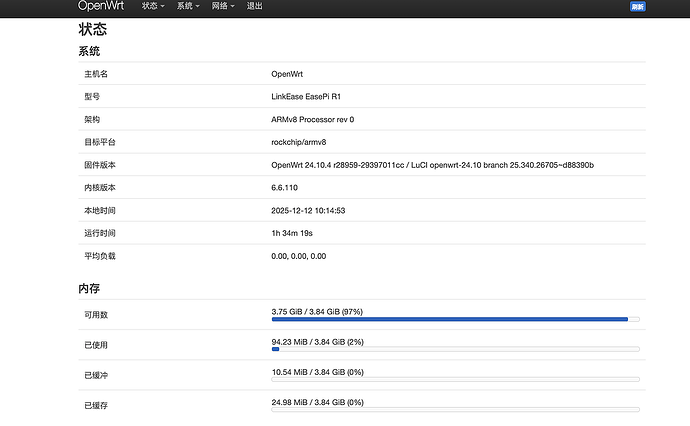690x426 pixels.
Task: Click the 已缓存 cached memory bar
Action: click(455, 409)
